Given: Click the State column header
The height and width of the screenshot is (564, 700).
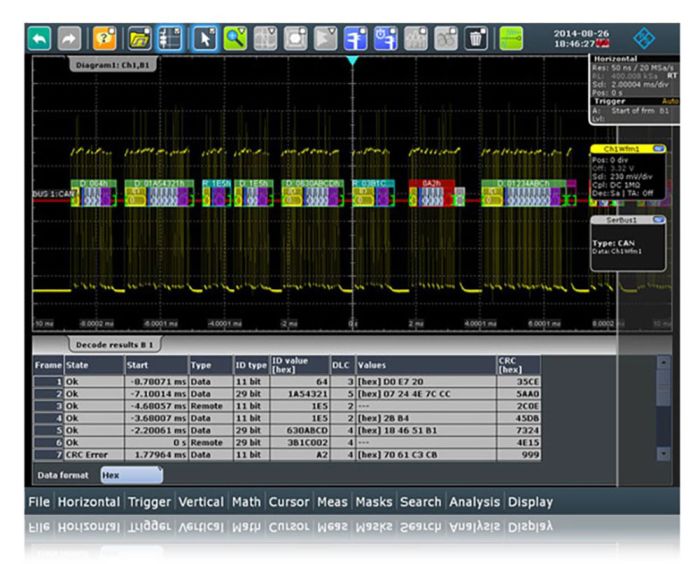Looking at the screenshot, I should (94, 365).
